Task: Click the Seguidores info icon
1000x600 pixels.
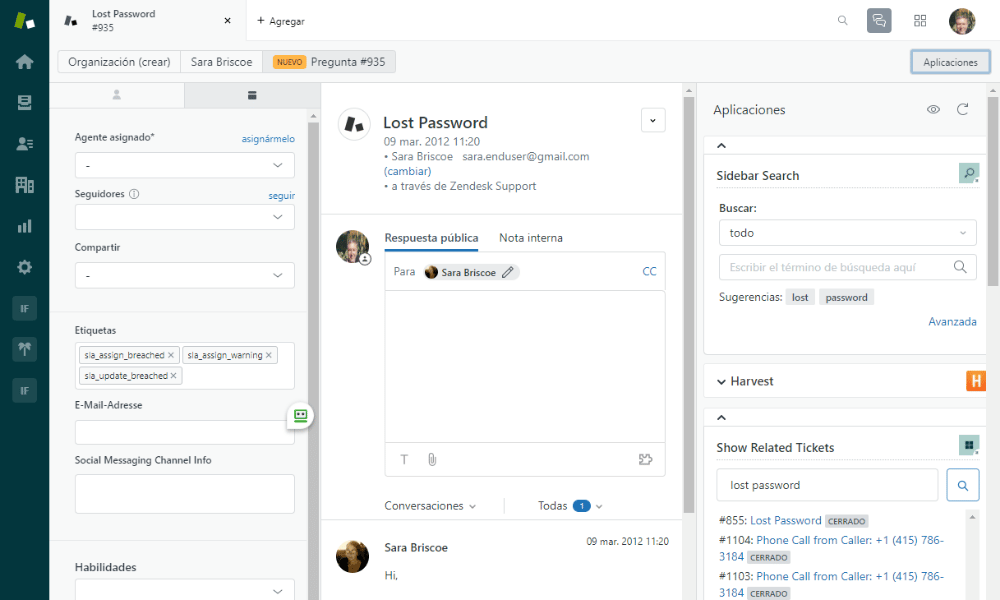Action: 134,194
